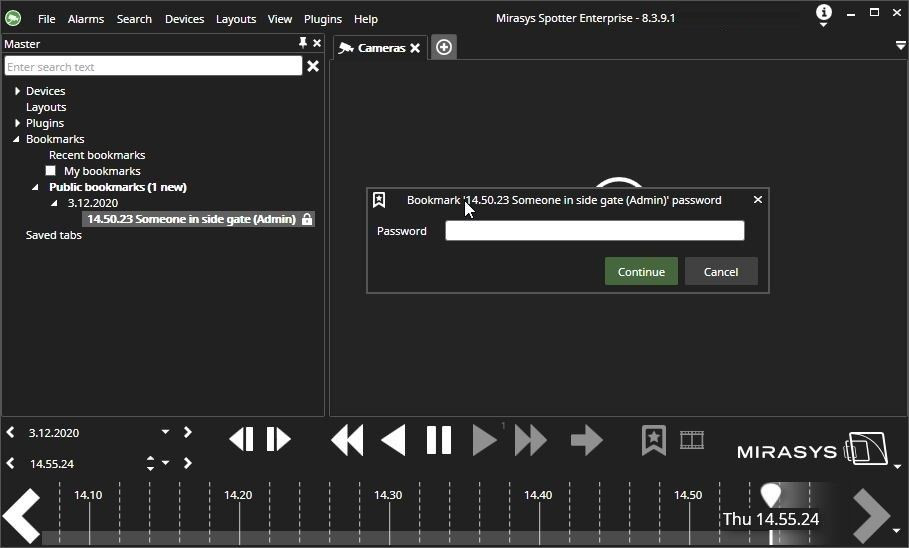Collapse the Public bookmarks node

click(35, 187)
